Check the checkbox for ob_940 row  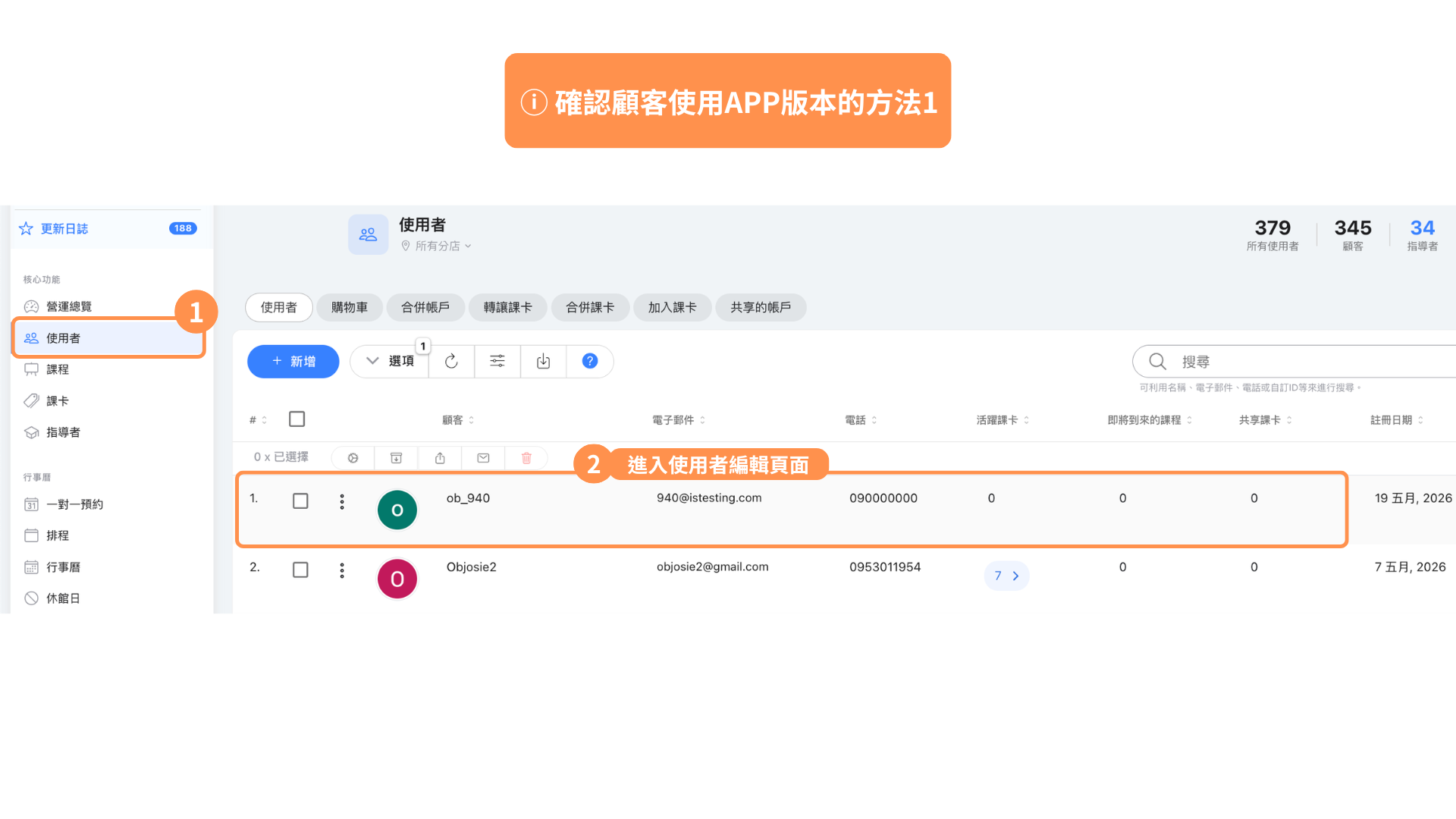300,501
